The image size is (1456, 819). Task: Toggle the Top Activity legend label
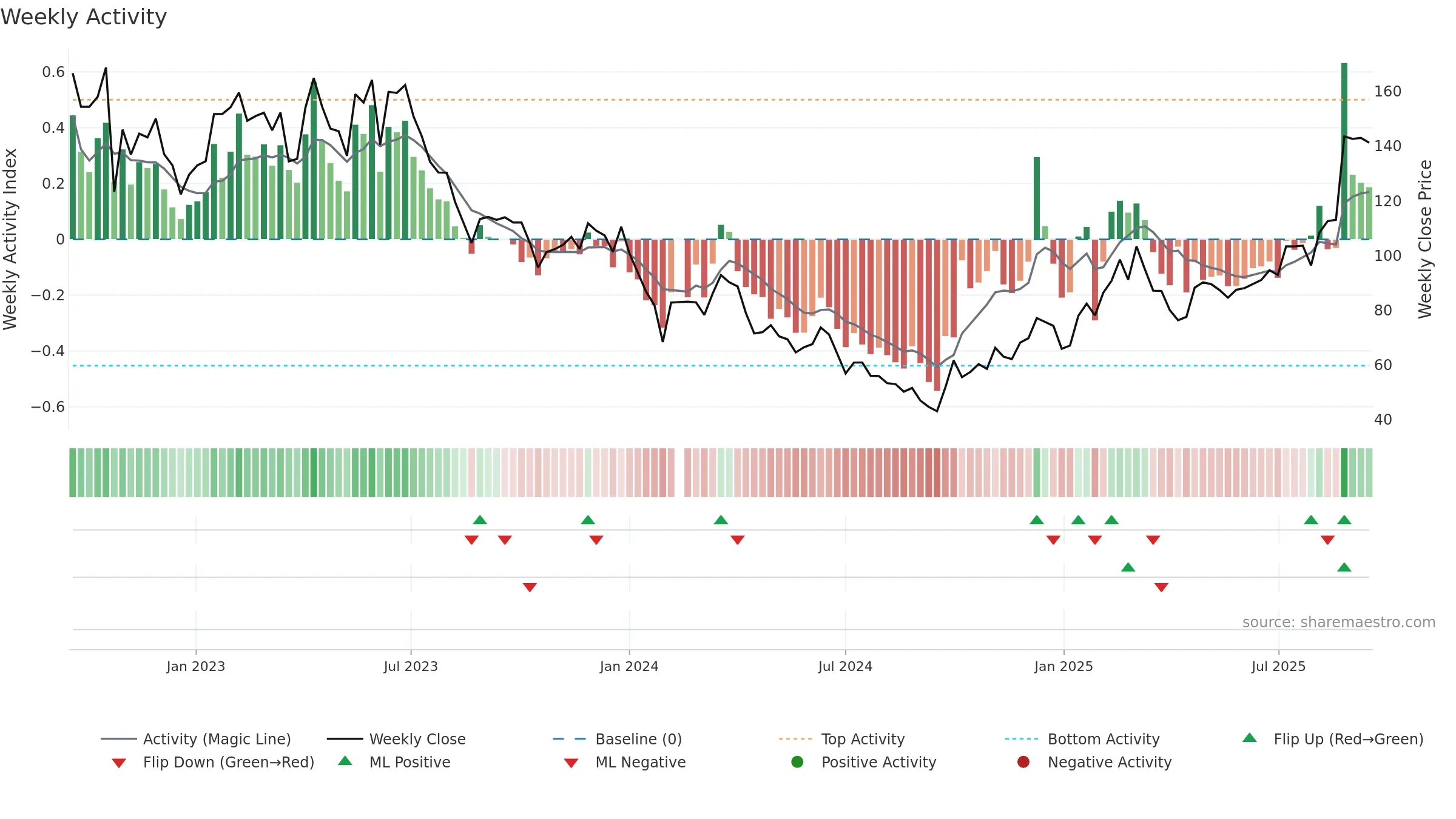coord(863,739)
